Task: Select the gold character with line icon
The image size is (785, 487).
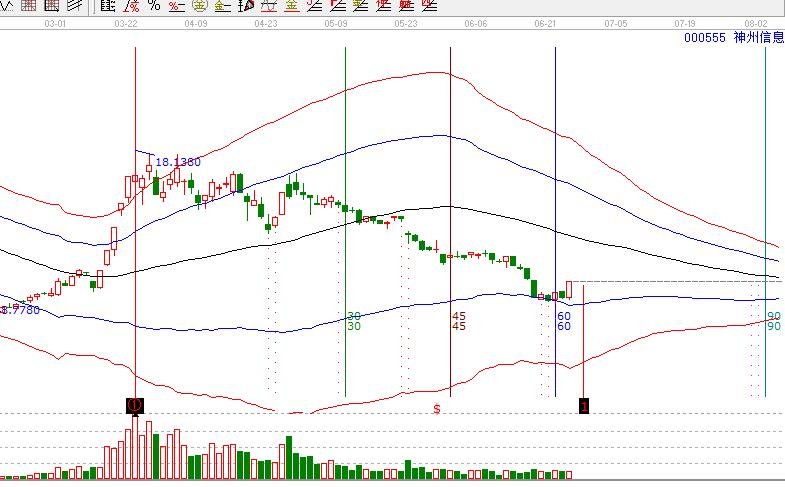Action: (222, 6)
